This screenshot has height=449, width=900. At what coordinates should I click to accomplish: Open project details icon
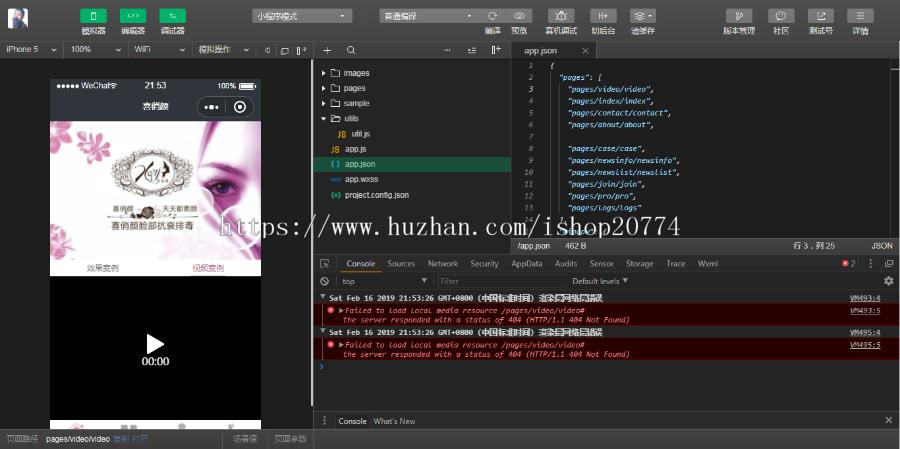[x=860, y=16]
